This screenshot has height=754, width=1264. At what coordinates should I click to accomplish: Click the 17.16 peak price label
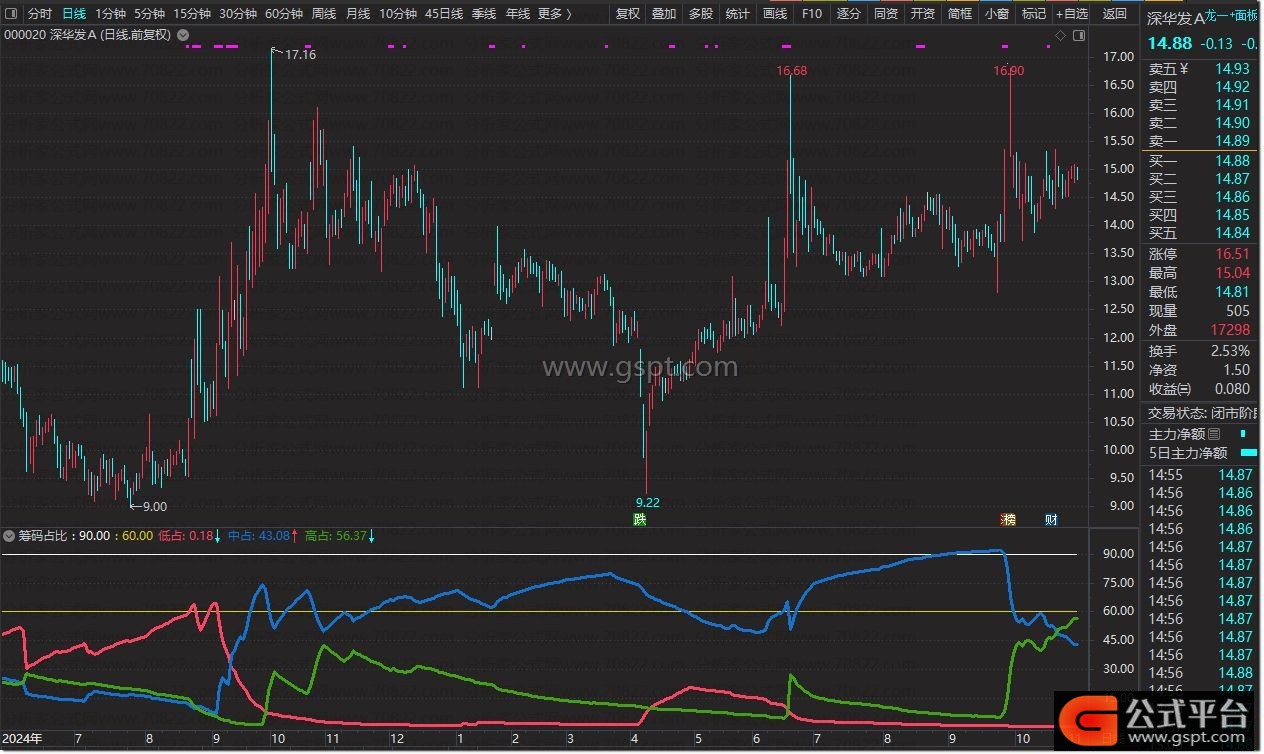[x=300, y=55]
